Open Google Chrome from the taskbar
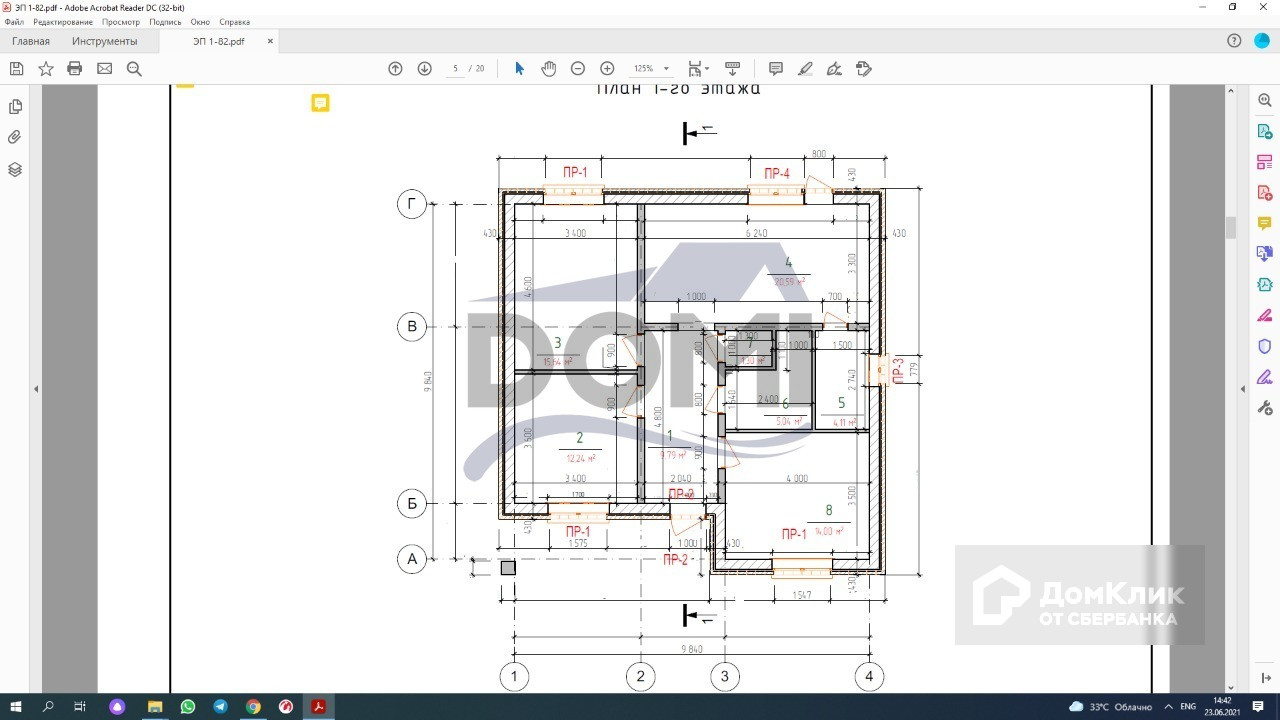 tap(253, 707)
